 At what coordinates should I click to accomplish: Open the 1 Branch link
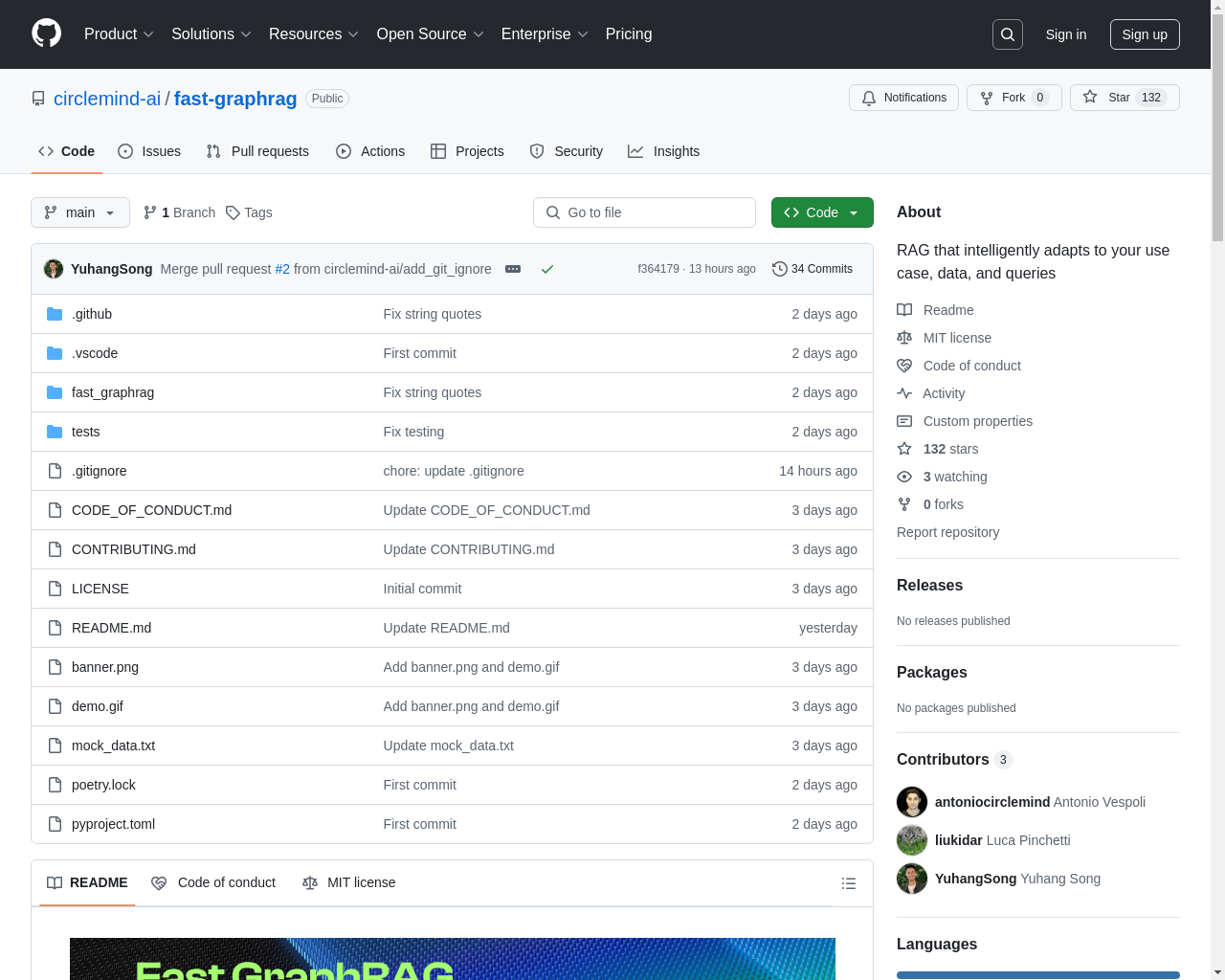179,212
